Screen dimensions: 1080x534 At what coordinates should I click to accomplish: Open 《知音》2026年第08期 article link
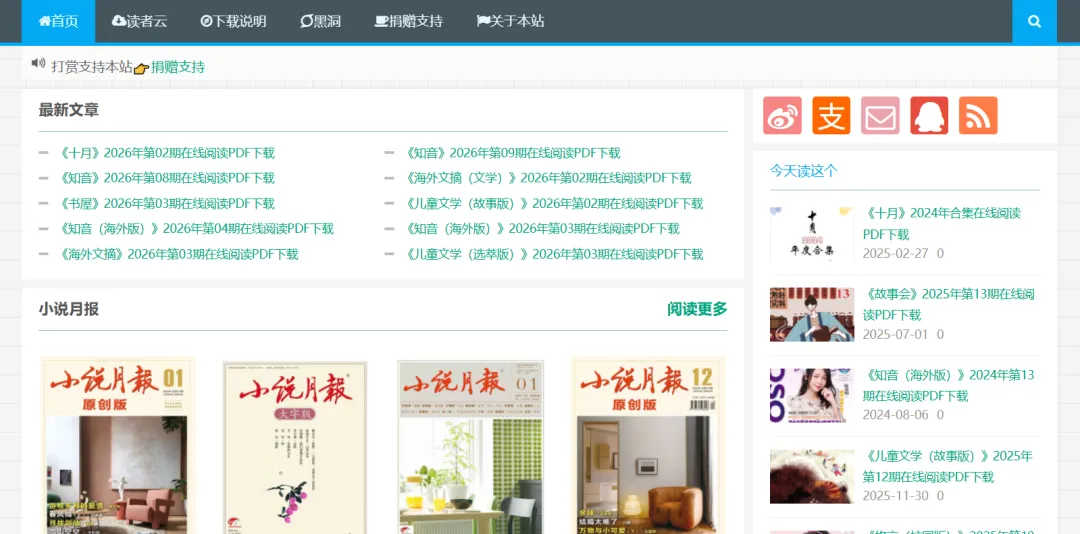tap(166, 178)
